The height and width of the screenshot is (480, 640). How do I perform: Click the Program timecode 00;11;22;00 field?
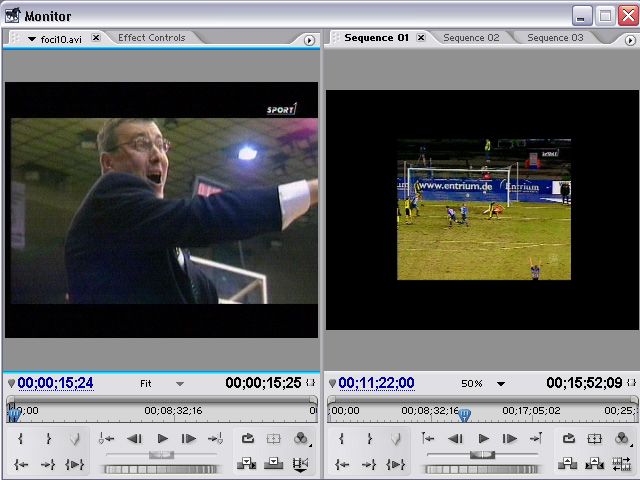(377, 383)
